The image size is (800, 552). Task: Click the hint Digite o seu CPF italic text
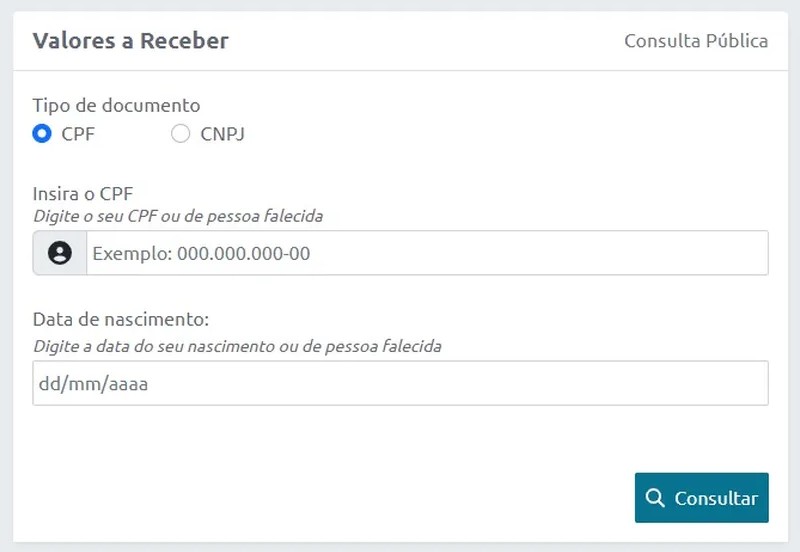[178, 216]
